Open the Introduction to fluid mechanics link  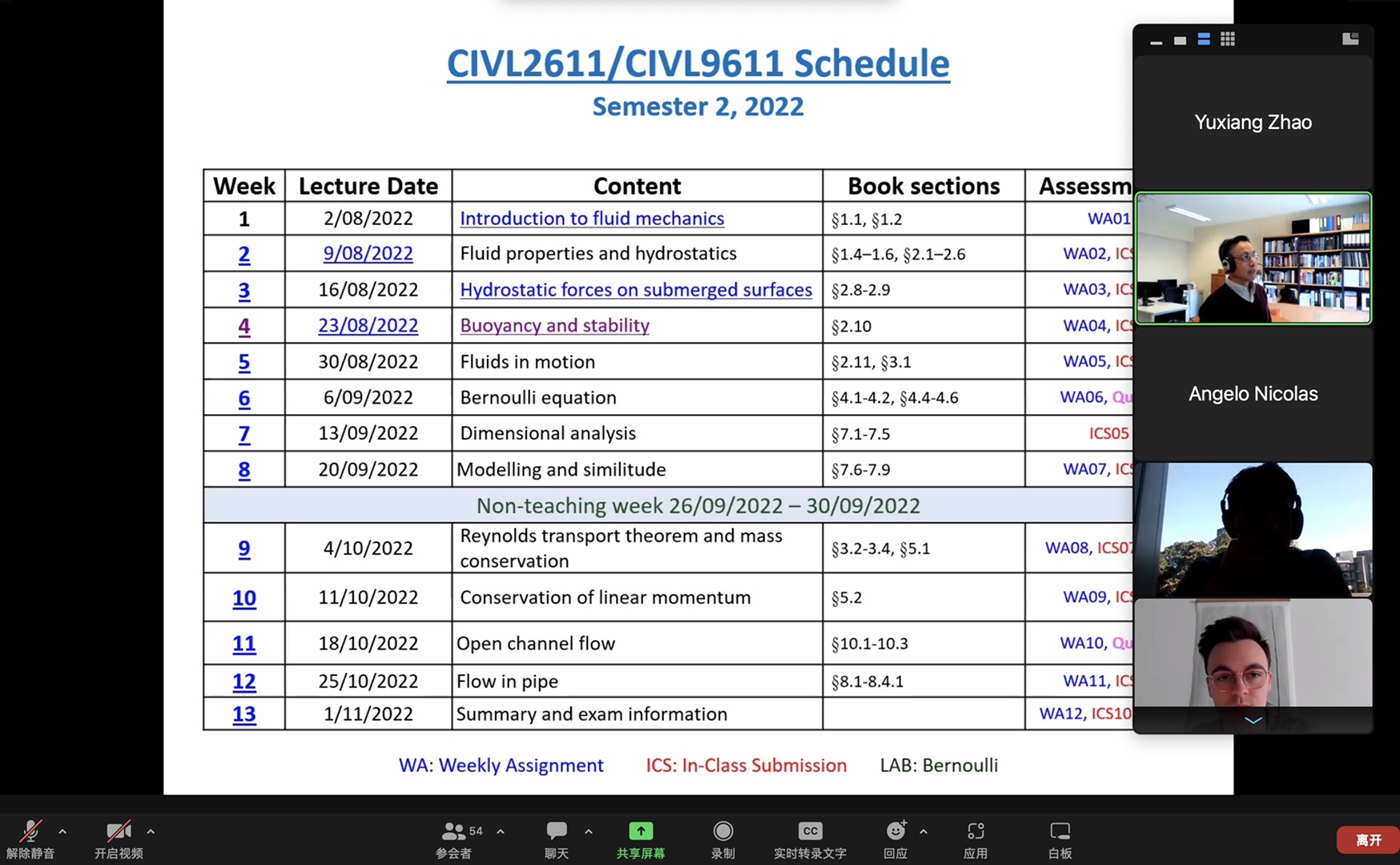[591, 219]
